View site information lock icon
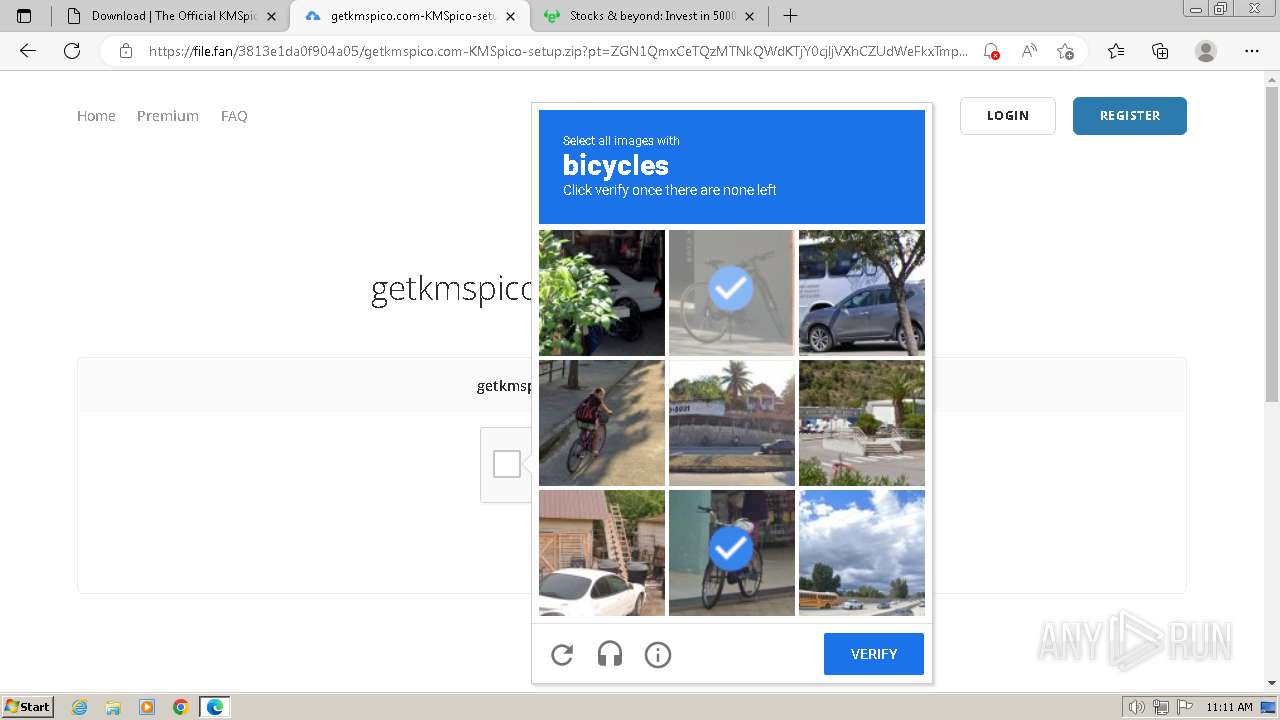This screenshot has width=1280, height=720. tap(126, 51)
